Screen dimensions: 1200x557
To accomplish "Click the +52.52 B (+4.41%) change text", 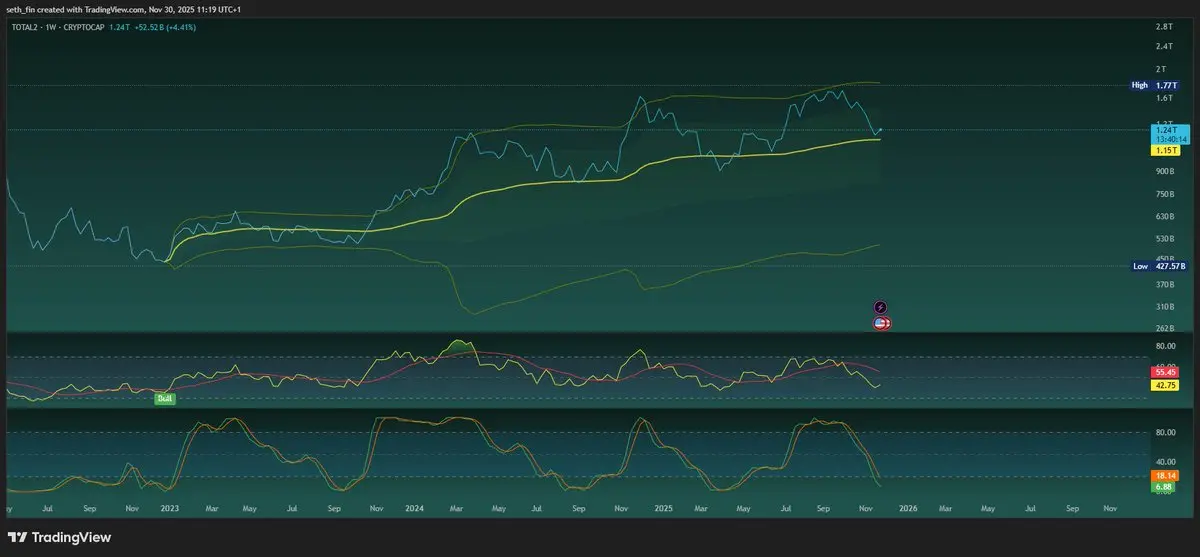I will 167,27.
